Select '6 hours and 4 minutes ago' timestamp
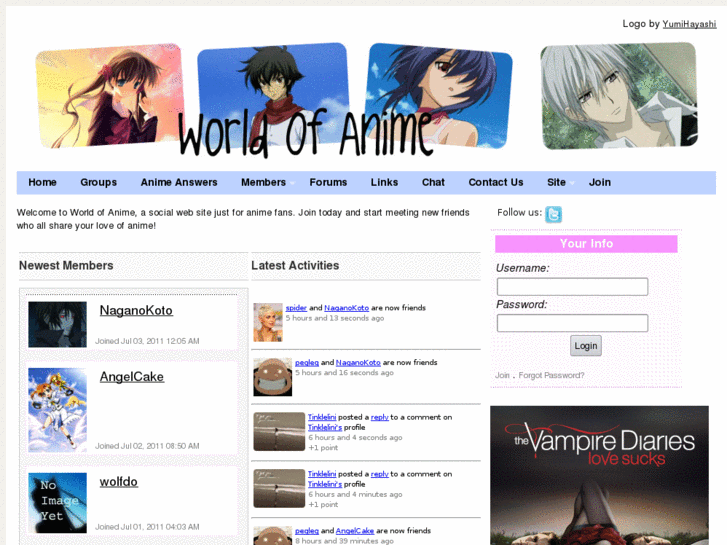 pyautogui.click(x=355, y=494)
